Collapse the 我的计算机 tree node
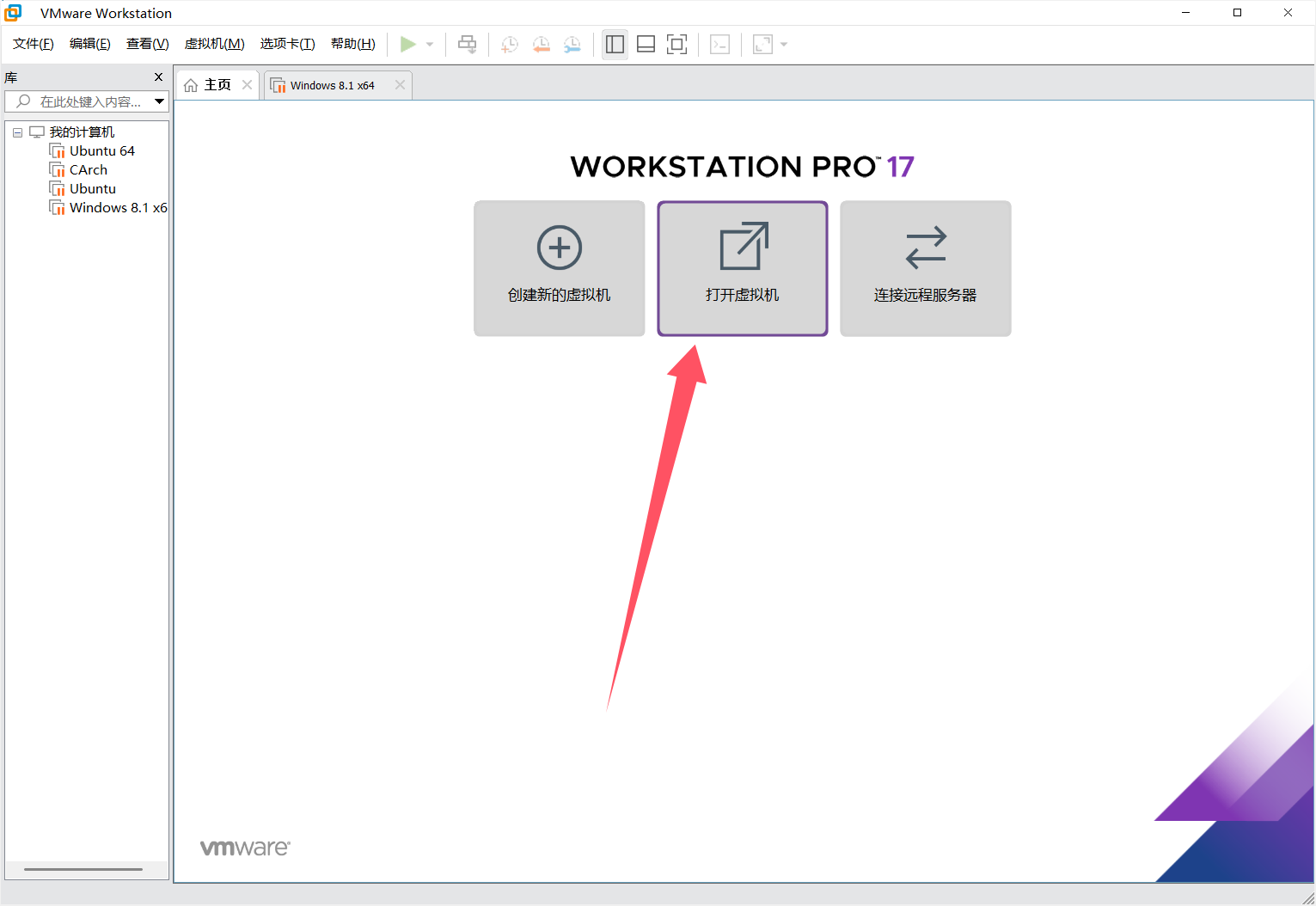The width and height of the screenshot is (1316, 906). point(17,132)
